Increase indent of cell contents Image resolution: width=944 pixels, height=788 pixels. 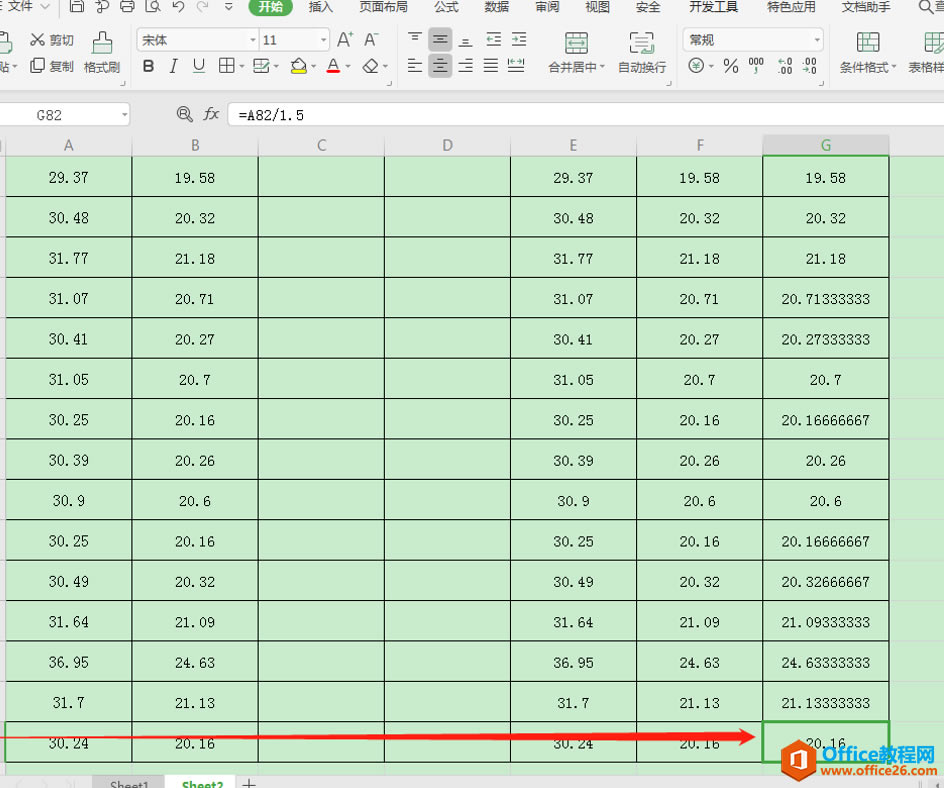pyautogui.click(x=519, y=40)
